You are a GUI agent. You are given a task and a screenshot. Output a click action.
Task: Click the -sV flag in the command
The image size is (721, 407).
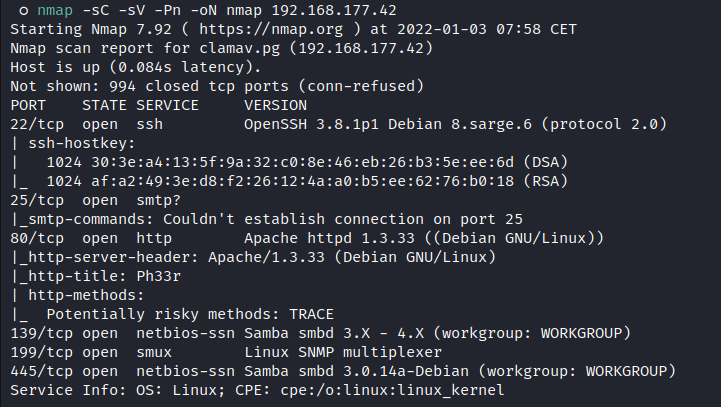123,12
